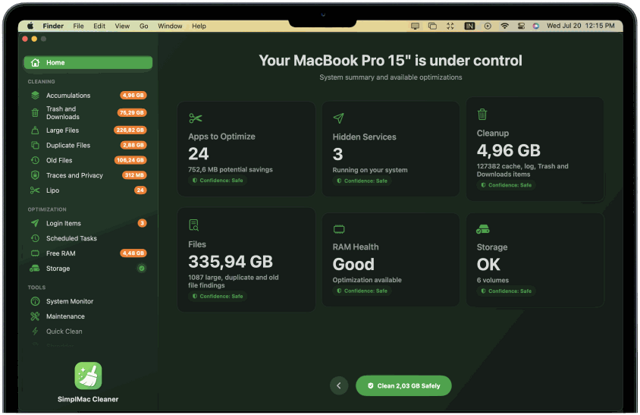Open the Storage OK card

tap(535, 260)
